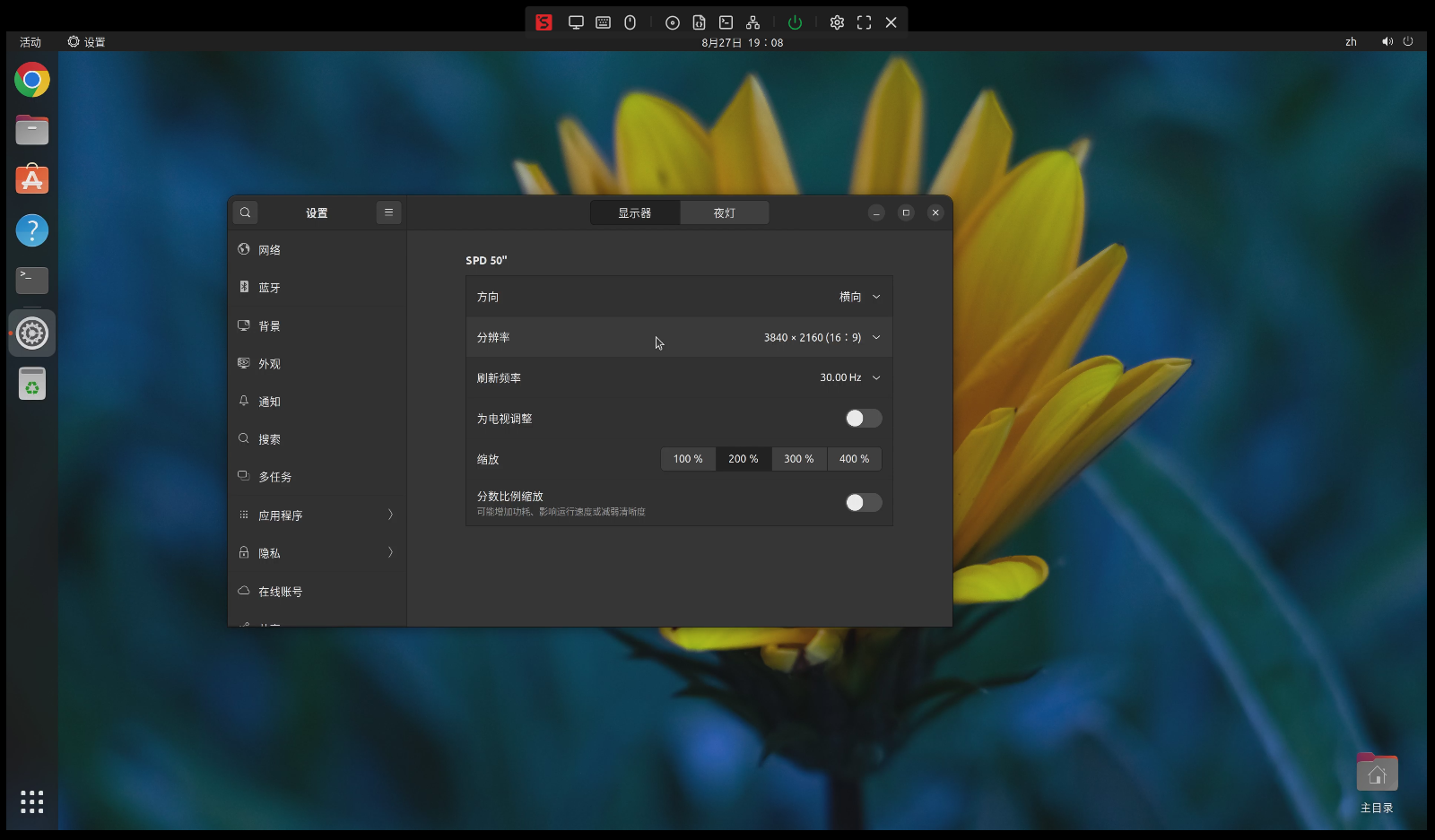Open the Activities overview
1435x840 pixels.
pos(30,42)
